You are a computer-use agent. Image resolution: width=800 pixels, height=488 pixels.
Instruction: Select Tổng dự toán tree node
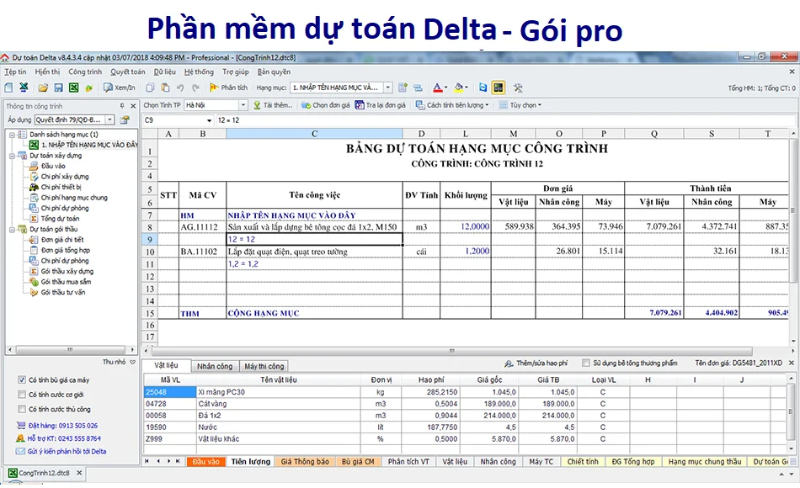60,218
